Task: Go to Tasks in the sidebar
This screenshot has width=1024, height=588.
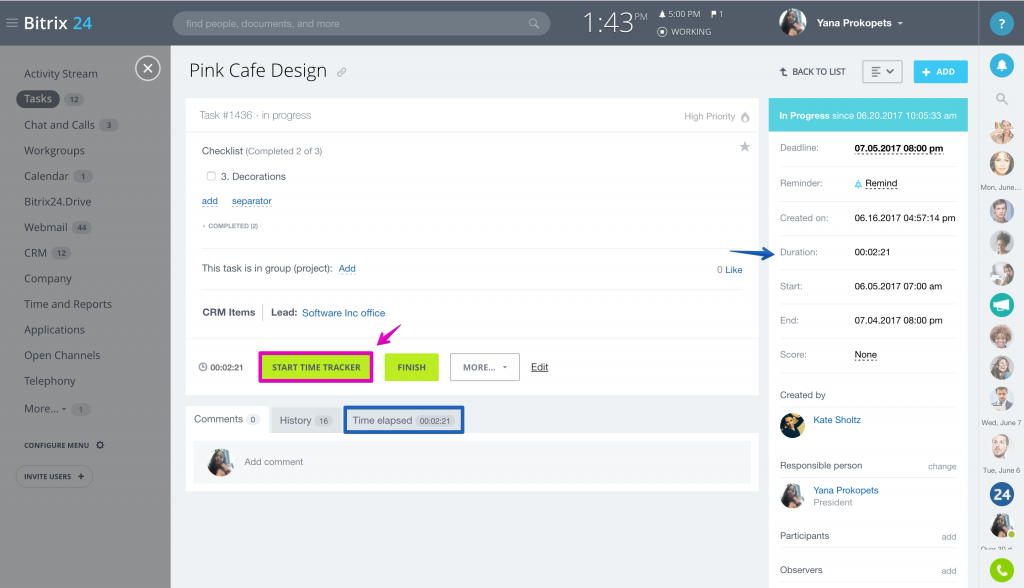Action: point(38,99)
